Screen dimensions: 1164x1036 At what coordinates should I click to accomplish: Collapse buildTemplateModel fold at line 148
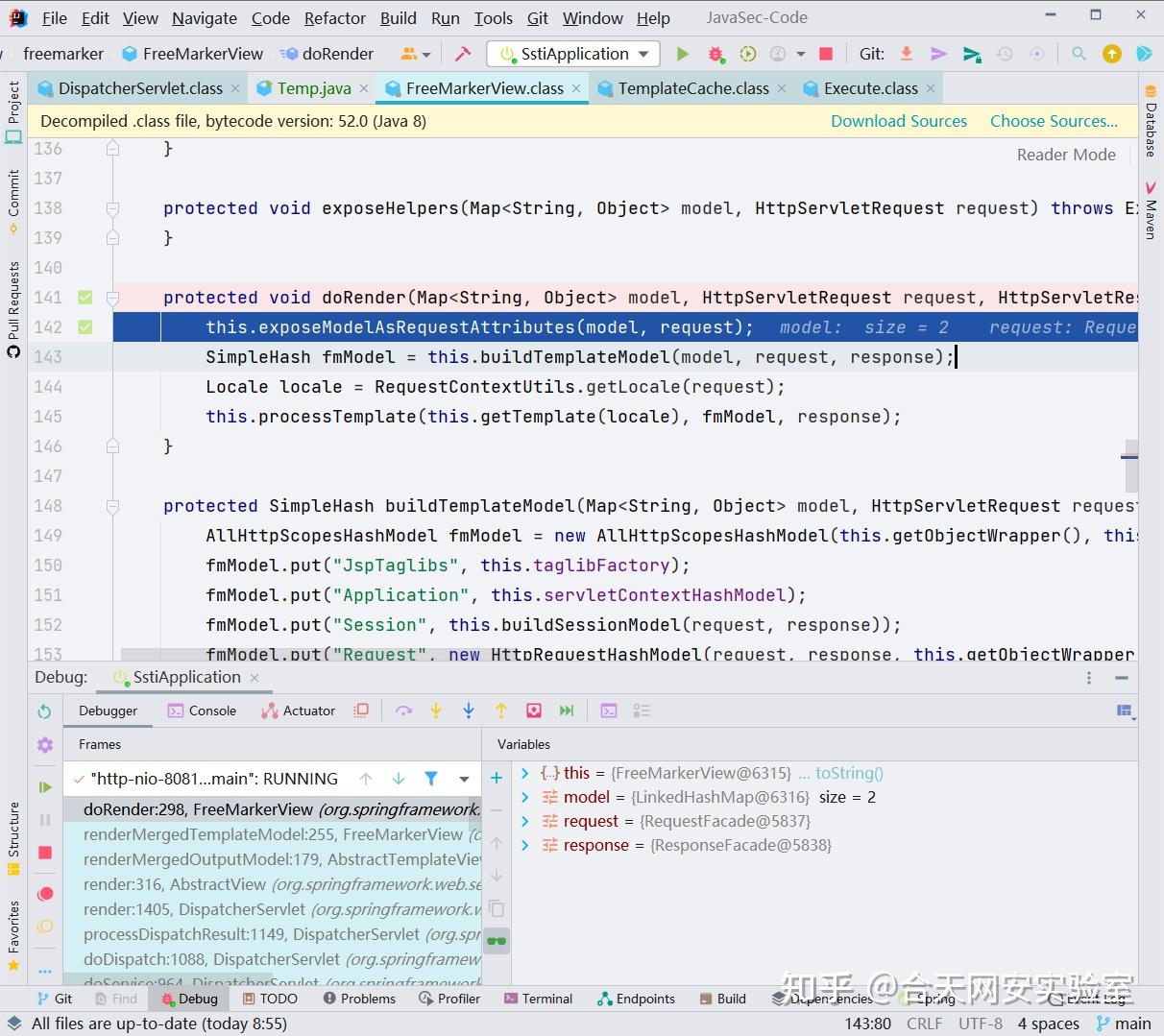(112, 506)
